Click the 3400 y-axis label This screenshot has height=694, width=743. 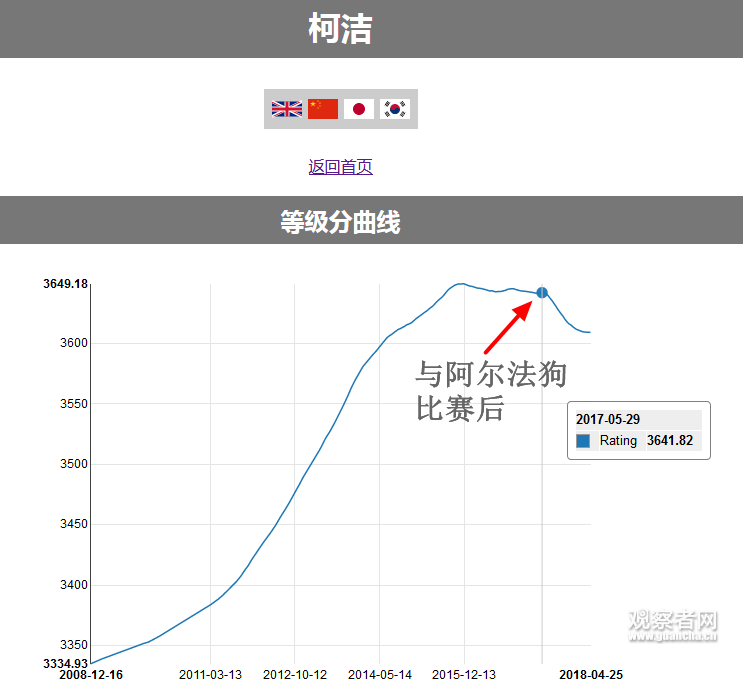pos(74,585)
